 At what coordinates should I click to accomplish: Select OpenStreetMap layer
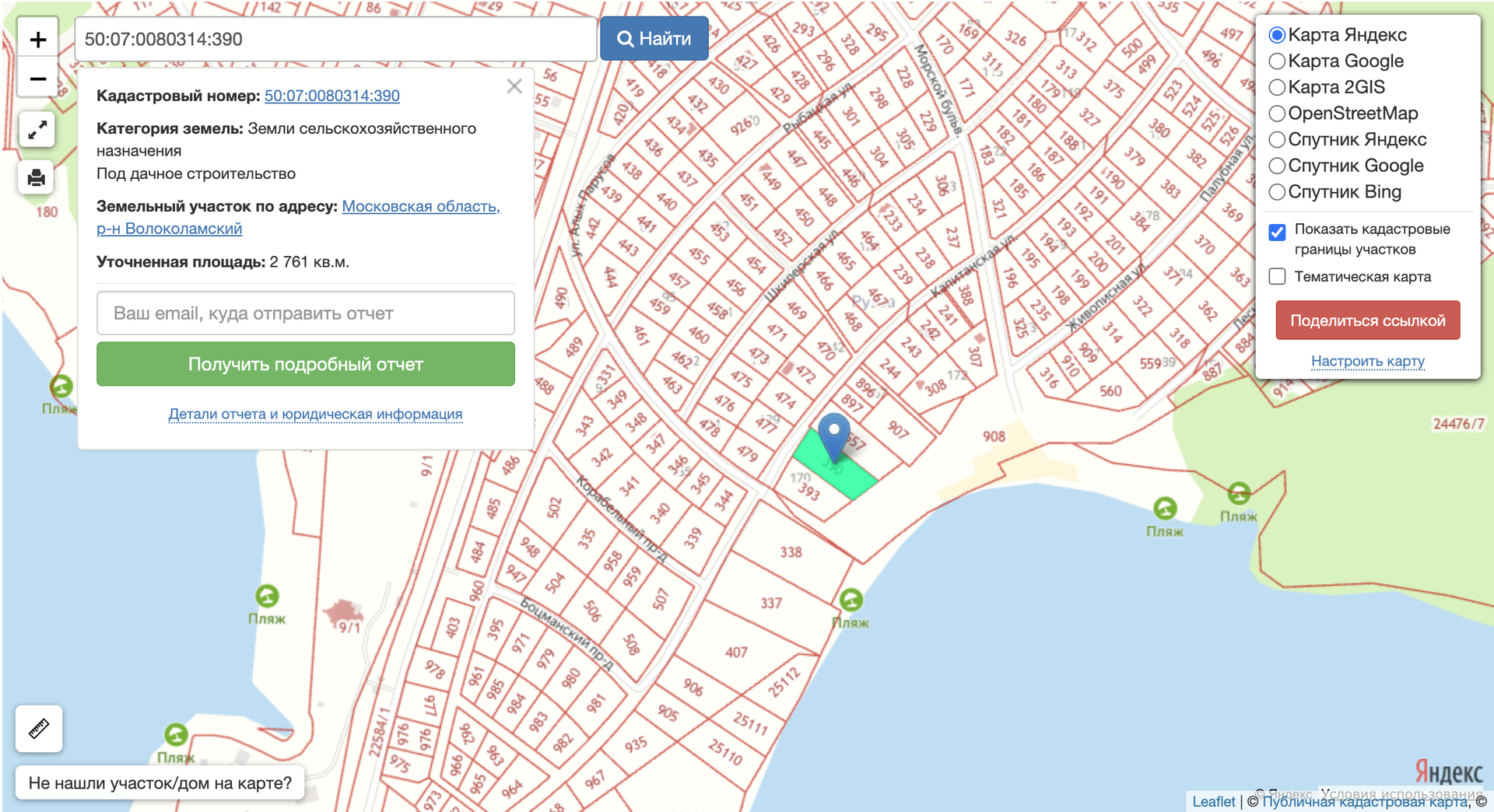click(x=1277, y=114)
